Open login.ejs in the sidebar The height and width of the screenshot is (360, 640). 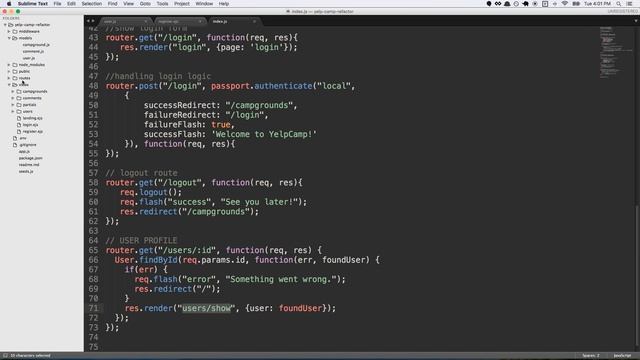30,125
